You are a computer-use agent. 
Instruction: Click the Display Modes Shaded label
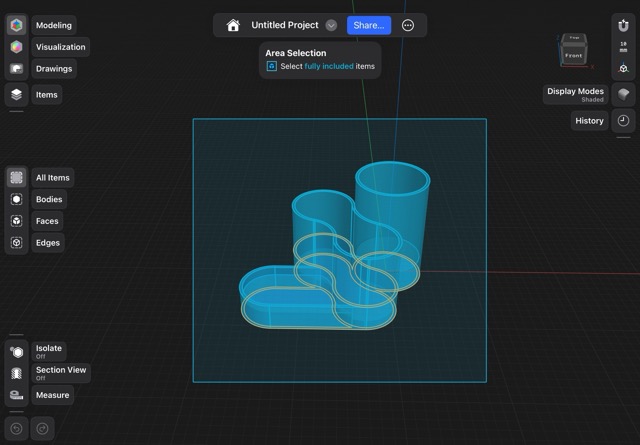click(575, 95)
